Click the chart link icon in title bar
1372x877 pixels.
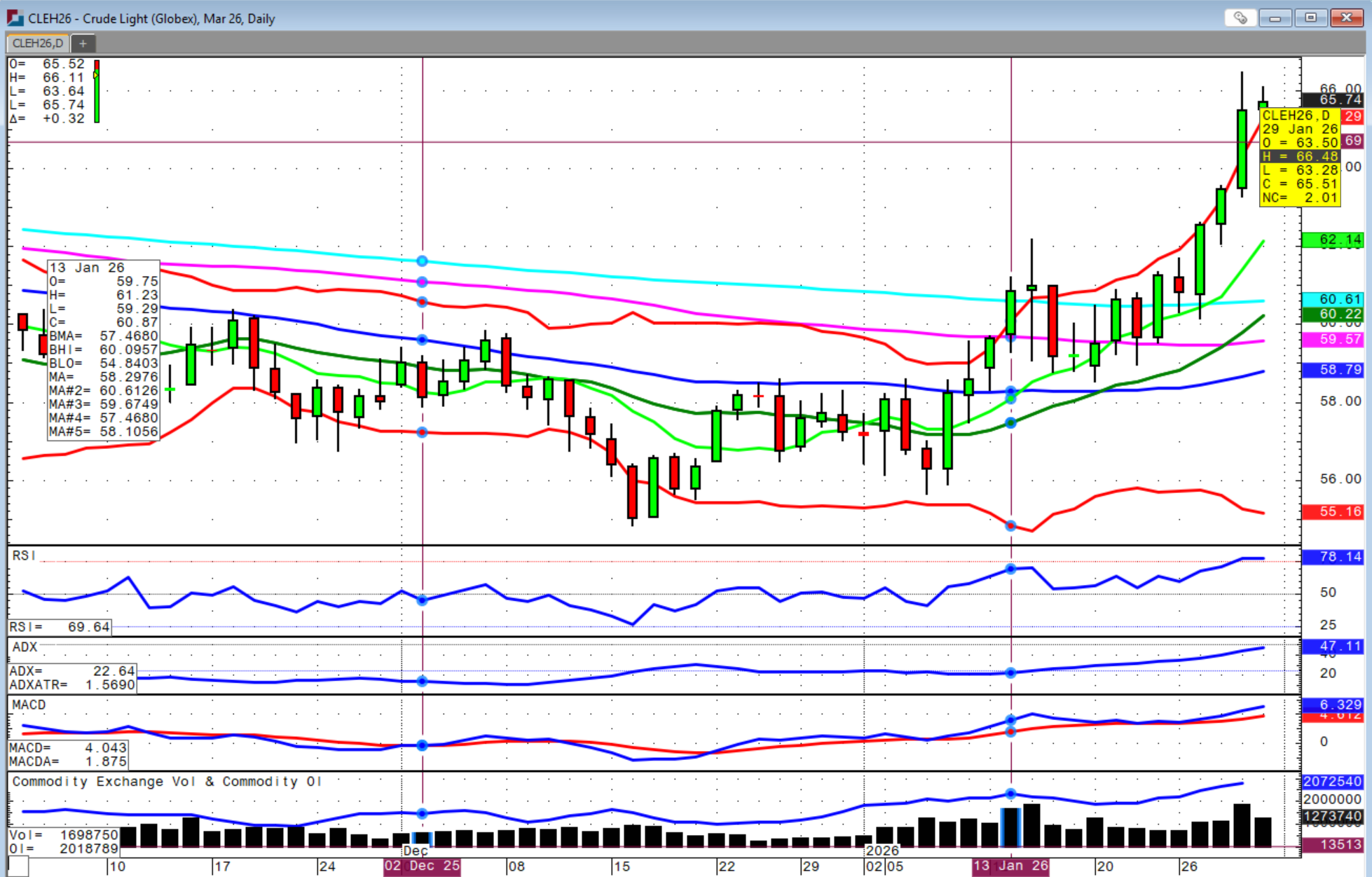1240,18
